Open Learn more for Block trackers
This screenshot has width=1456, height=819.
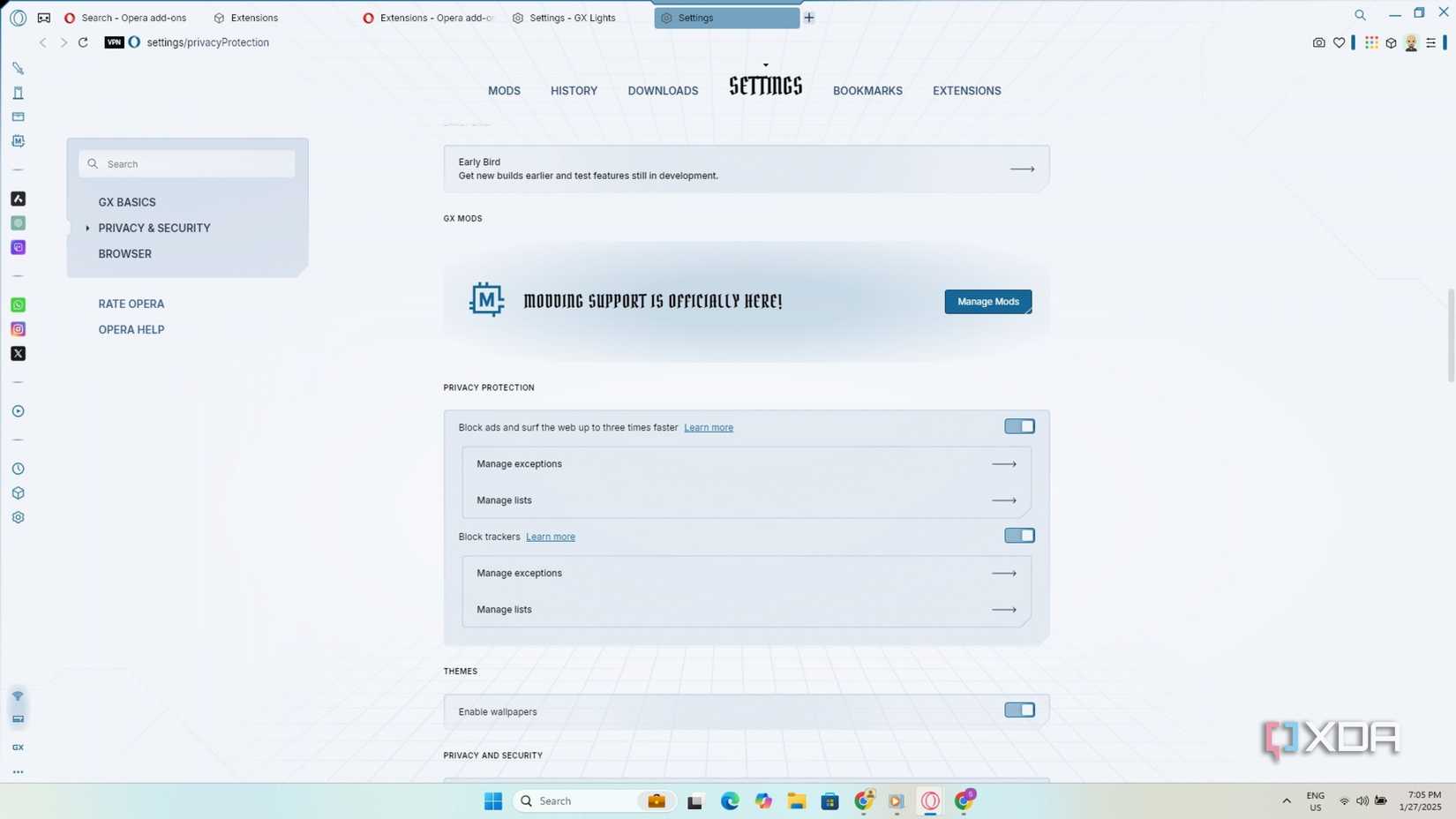tap(550, 536)
